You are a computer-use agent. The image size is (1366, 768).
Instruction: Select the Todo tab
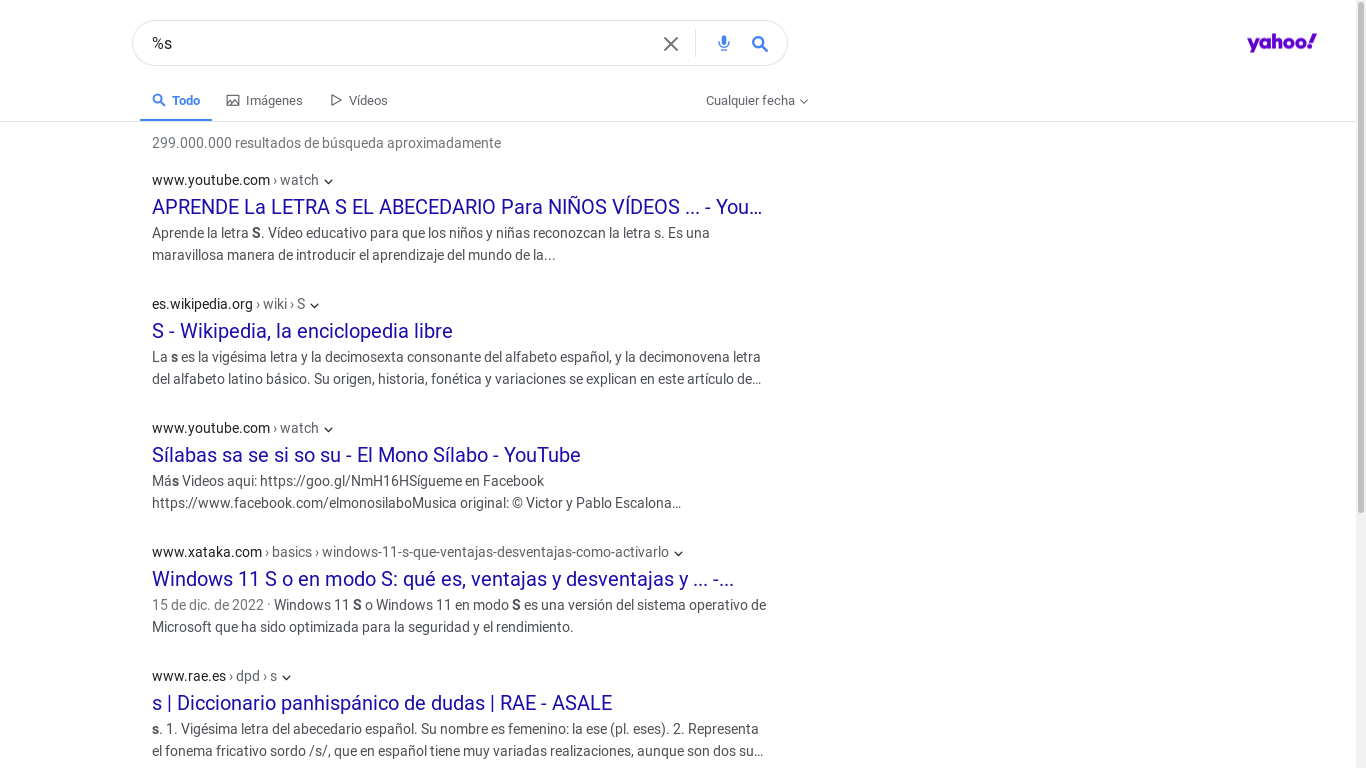coord(176,100)
